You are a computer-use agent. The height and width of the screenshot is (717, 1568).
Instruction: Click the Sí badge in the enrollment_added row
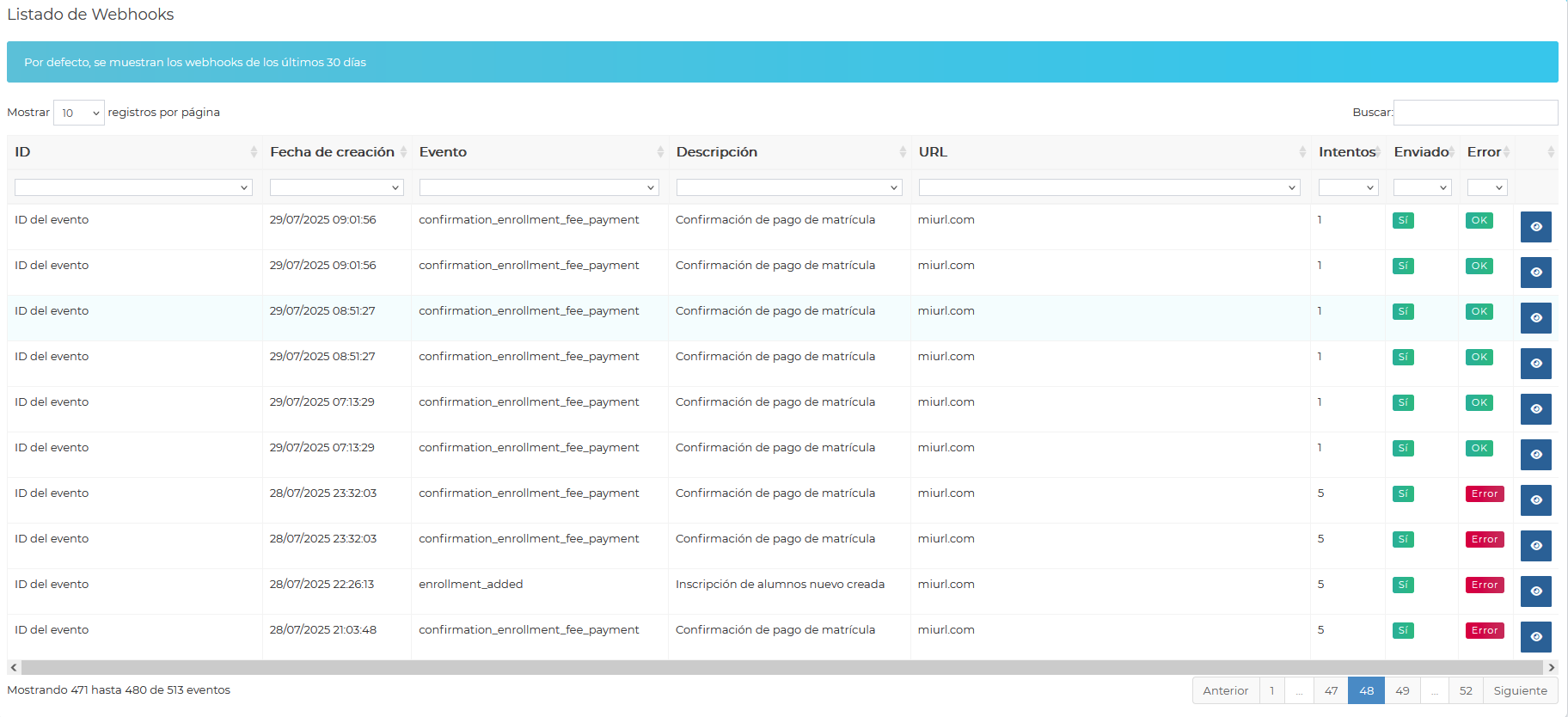click(x=1403, y=585)
